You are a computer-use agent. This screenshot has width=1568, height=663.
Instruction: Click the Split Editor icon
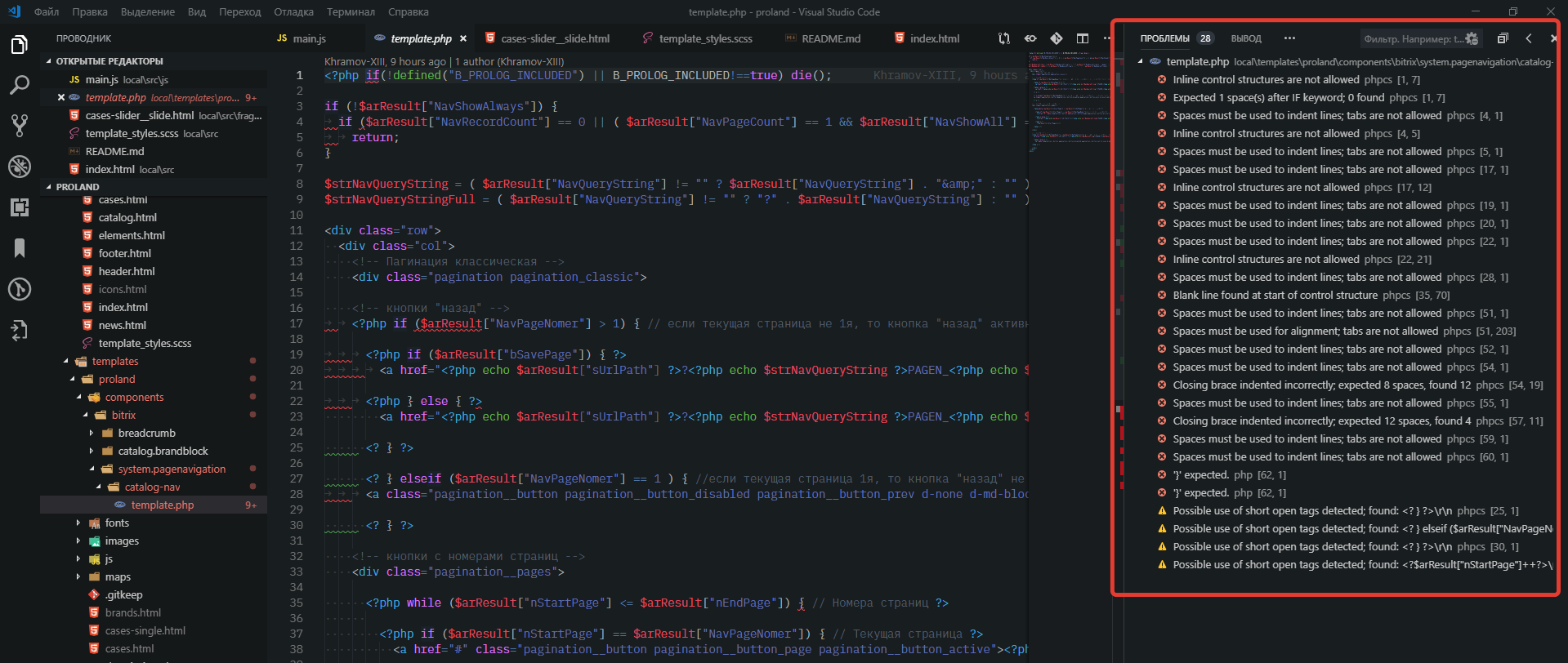(1083, 38)
